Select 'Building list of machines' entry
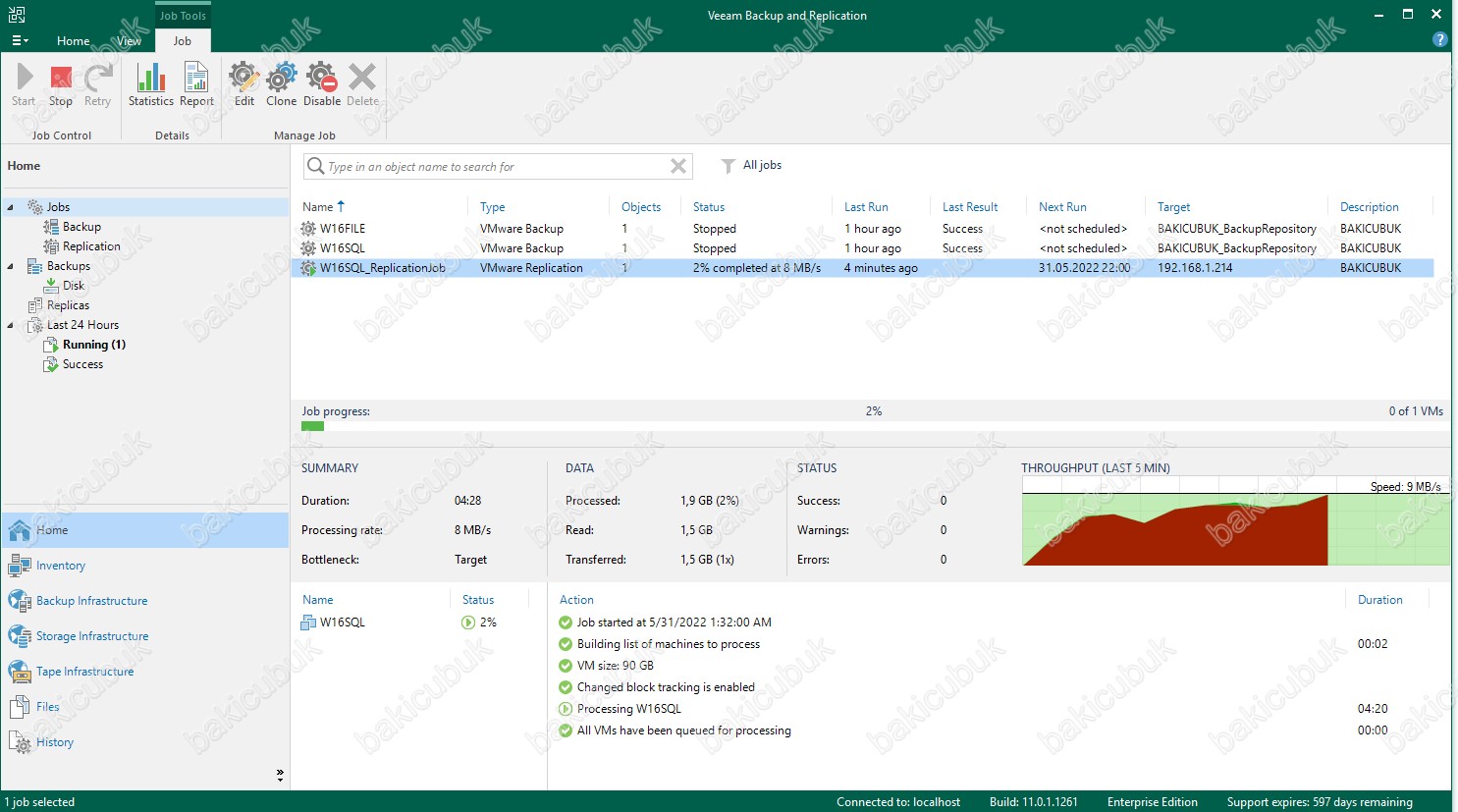 click(x=668, y=644)
